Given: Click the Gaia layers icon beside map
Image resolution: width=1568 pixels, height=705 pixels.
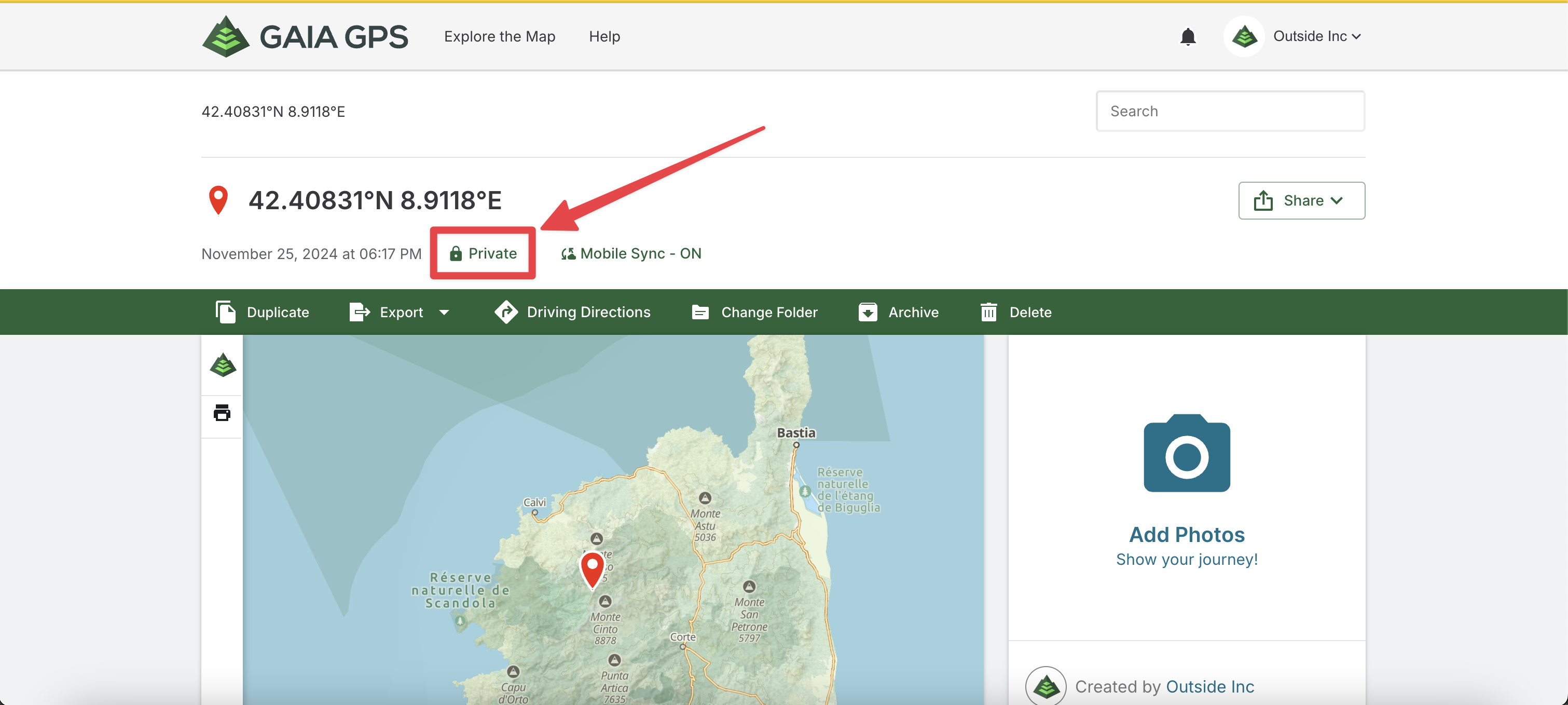Looking at the screenshot, I should pos(223,365).
